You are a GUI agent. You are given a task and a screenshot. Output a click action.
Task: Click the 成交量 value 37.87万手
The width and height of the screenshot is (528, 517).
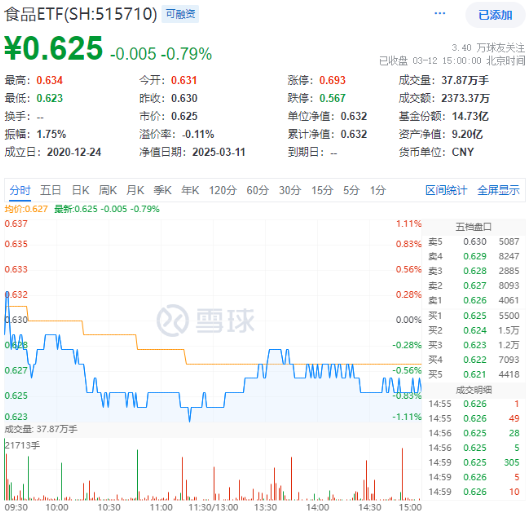[x=465, y=80]
